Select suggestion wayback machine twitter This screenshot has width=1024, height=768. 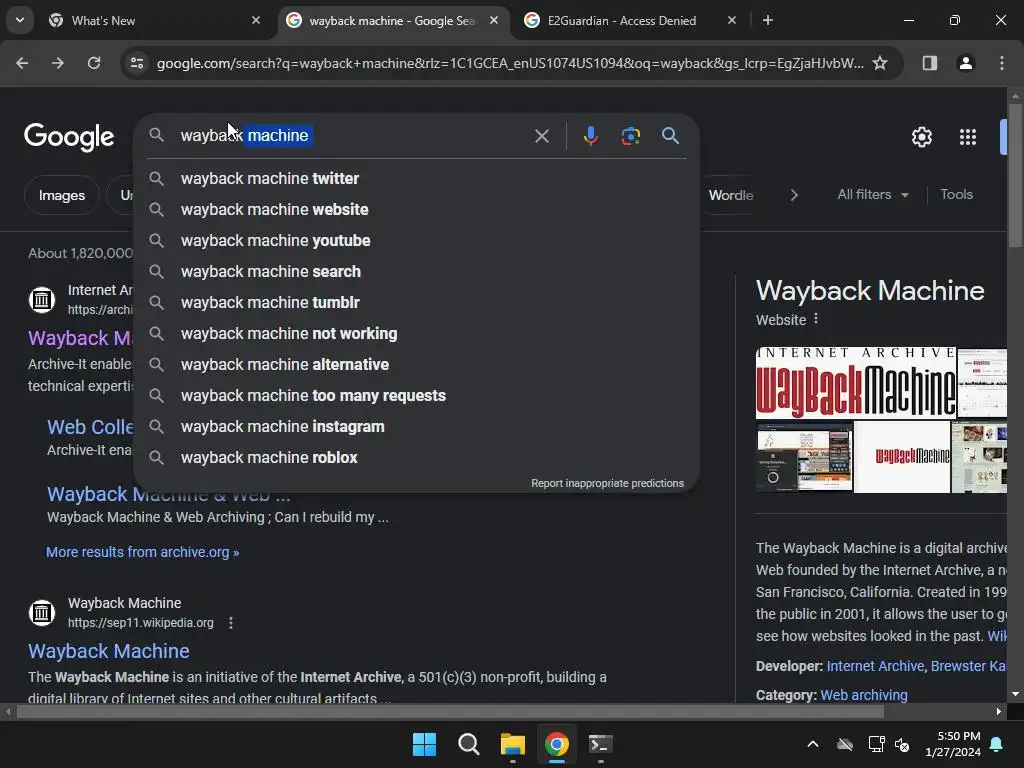point(416,178)
